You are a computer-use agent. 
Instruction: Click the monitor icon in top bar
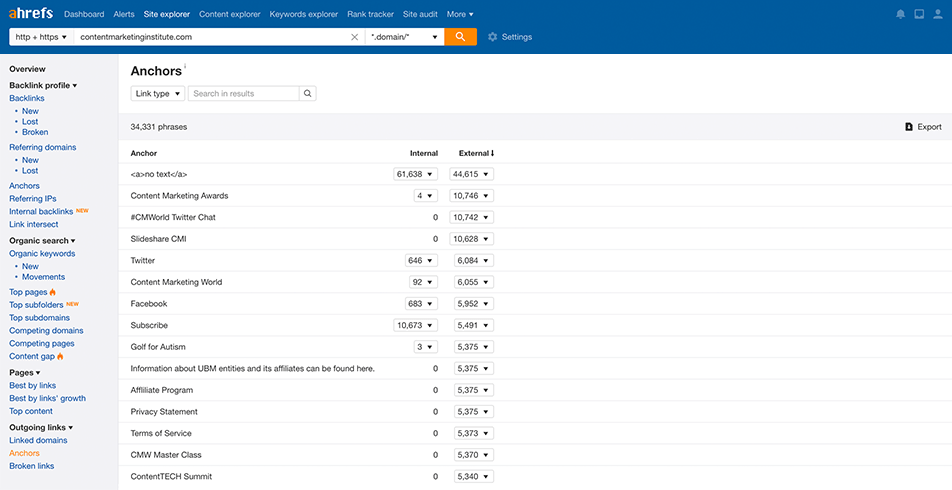[x=919, y=15]
